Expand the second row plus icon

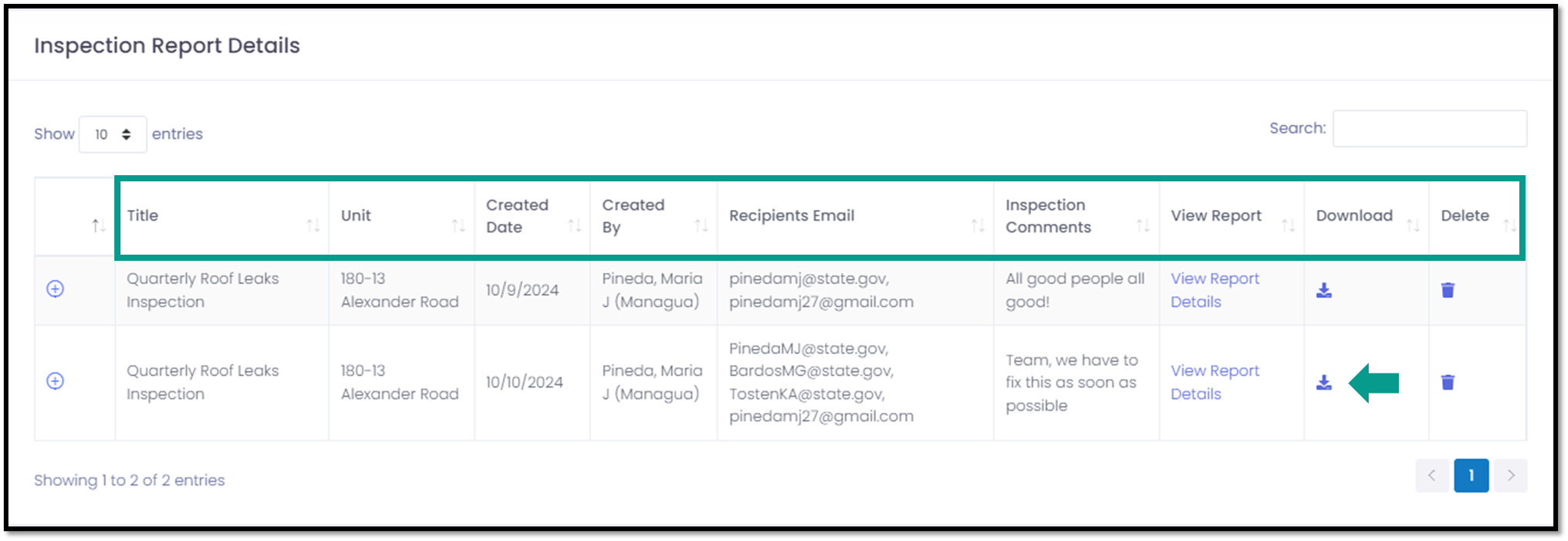(x=55, y=380)
